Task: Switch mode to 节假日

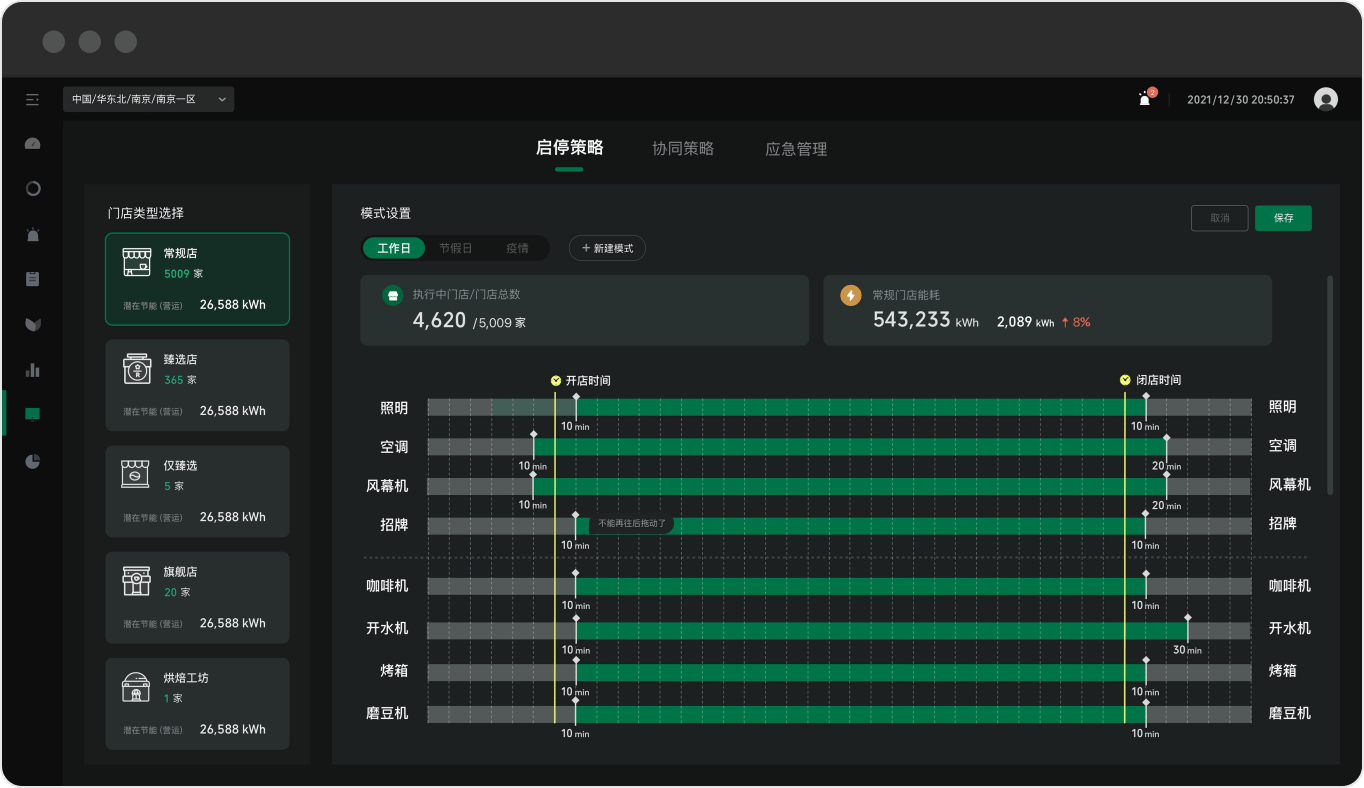Action: click(455, 248)
